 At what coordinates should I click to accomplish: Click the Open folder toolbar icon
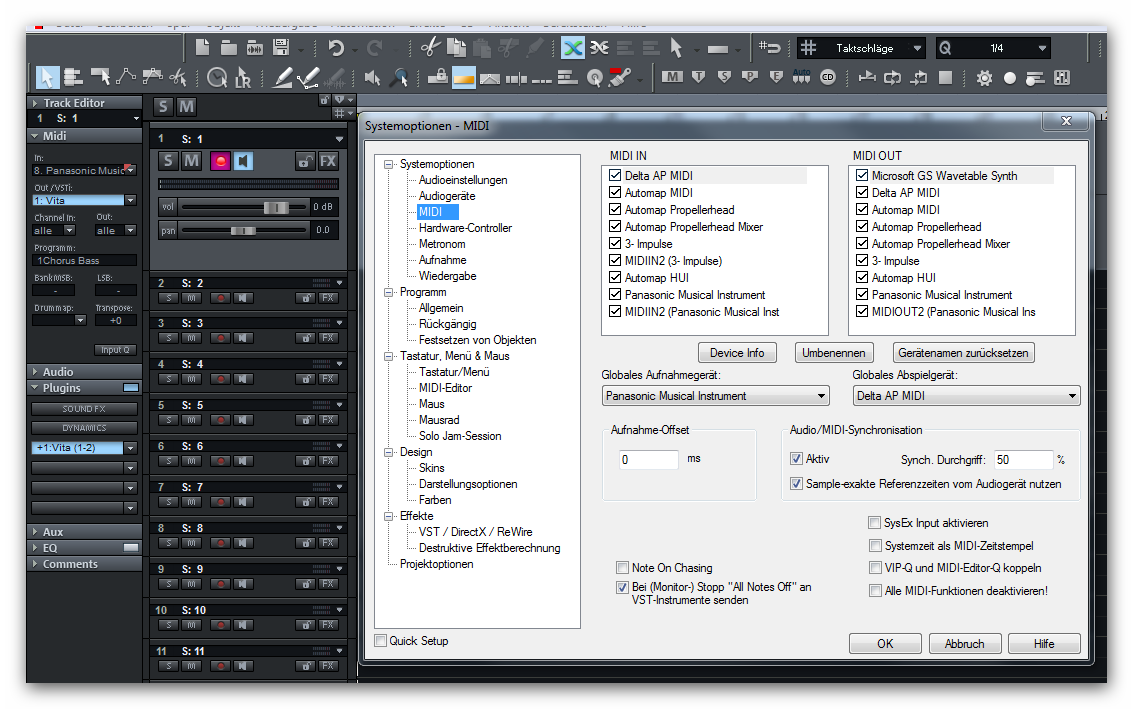click(229, 48)
